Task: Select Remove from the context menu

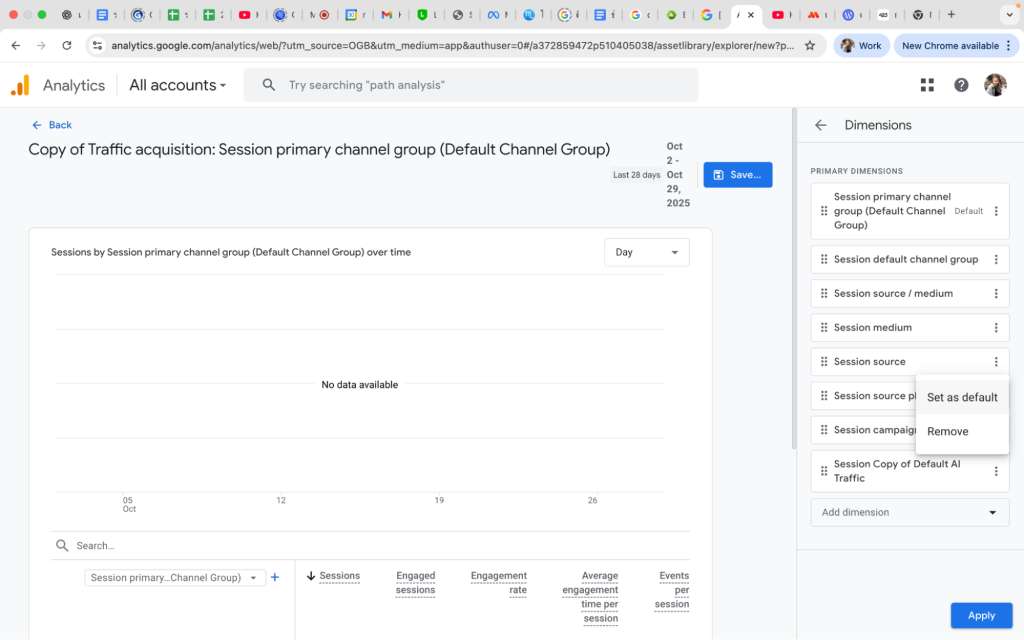Action: (948, 432)
